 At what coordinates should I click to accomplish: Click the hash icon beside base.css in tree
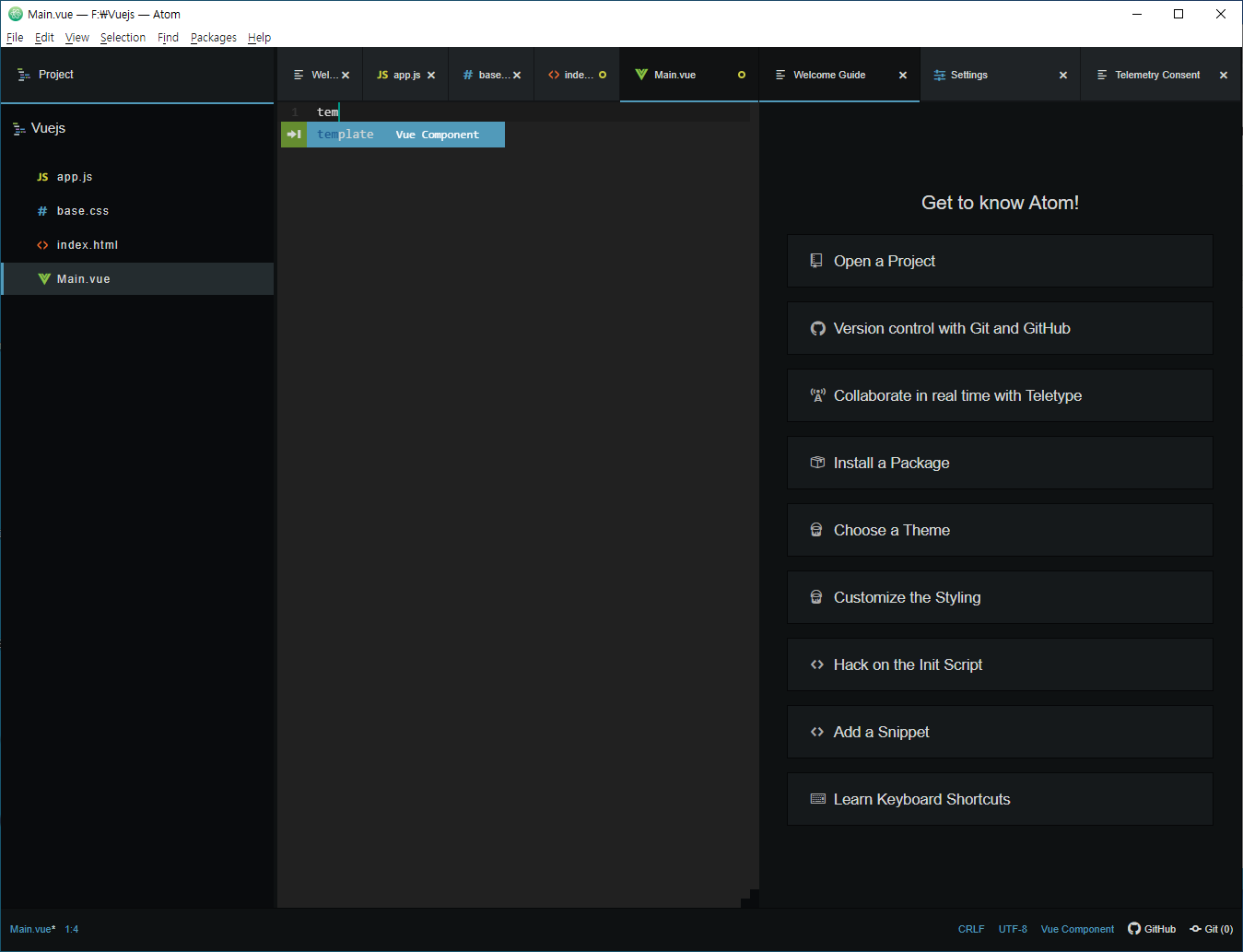pyautogui.click(x=42, y=211)
